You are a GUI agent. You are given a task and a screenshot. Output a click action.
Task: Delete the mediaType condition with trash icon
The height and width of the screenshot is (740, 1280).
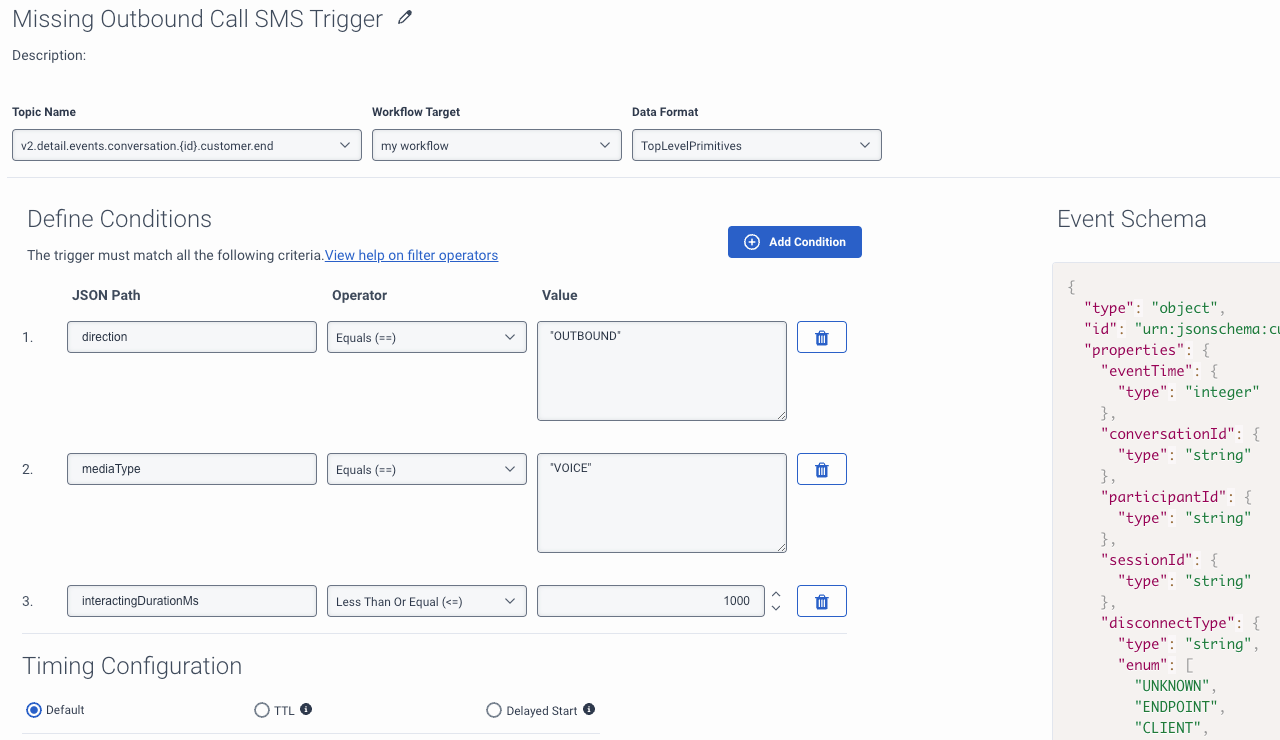click(x=821, y=470)
